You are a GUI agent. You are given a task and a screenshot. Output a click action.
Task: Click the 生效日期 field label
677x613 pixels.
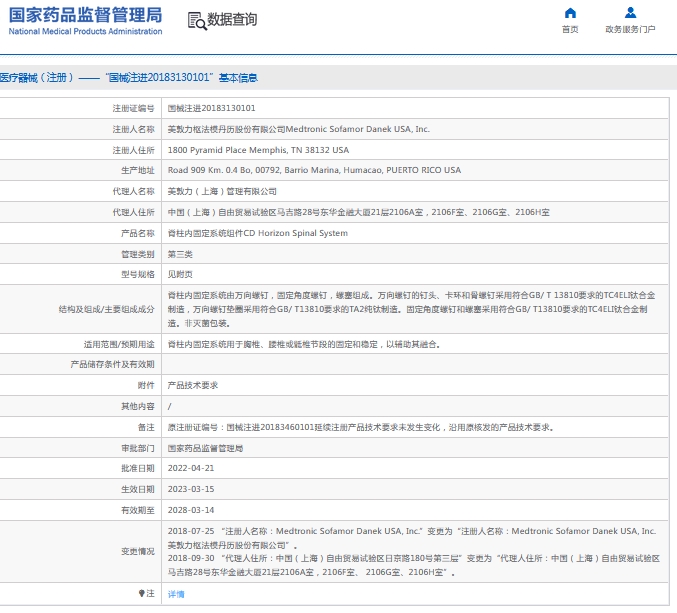138,489
